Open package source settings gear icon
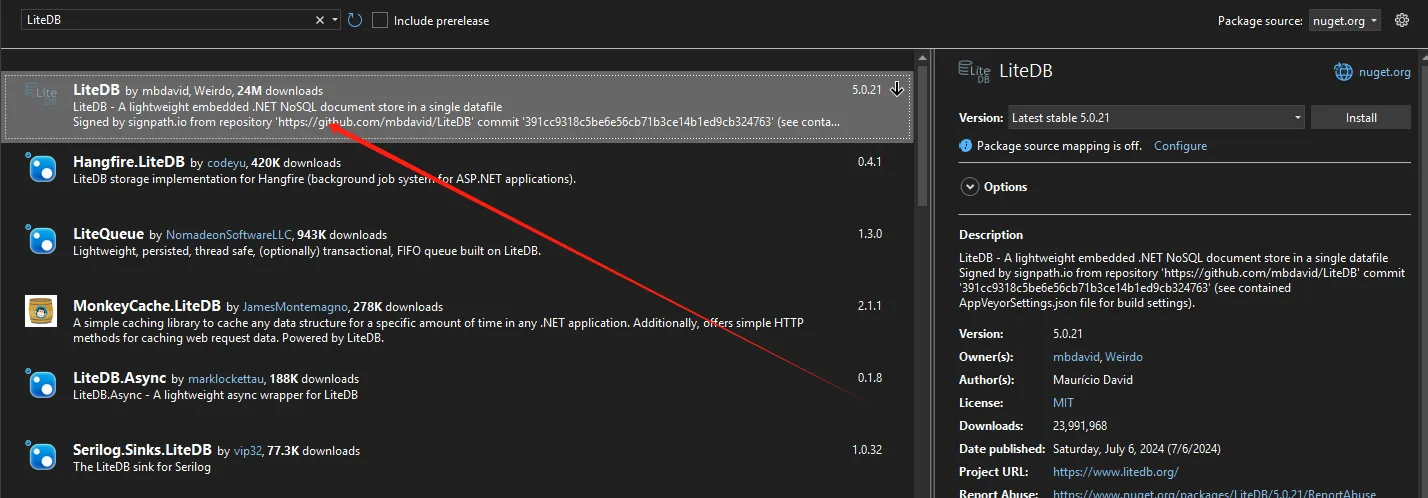 pyautogui.click(x=1401, y=20)
